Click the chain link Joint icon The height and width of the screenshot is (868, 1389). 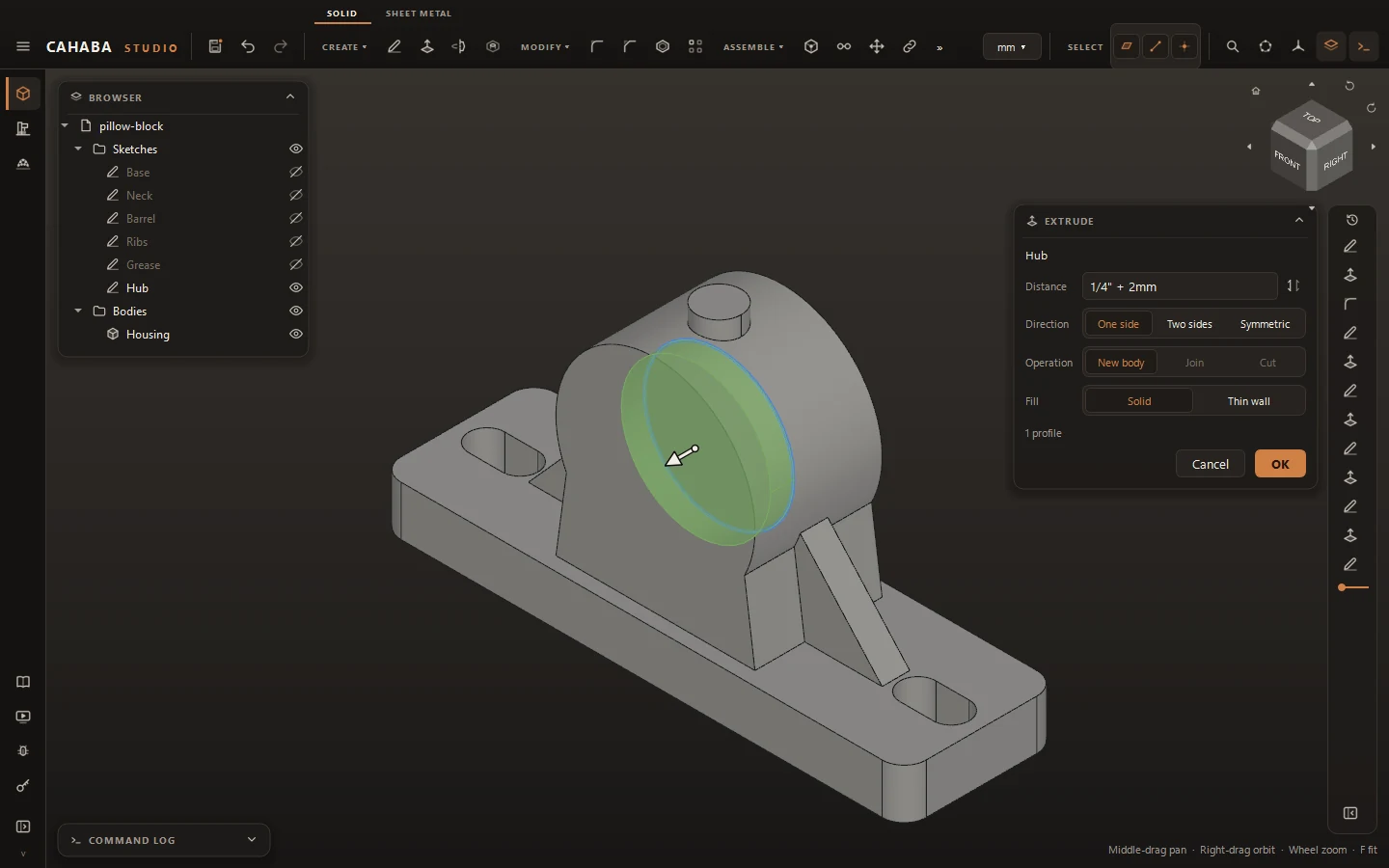[x=910, y=46]
